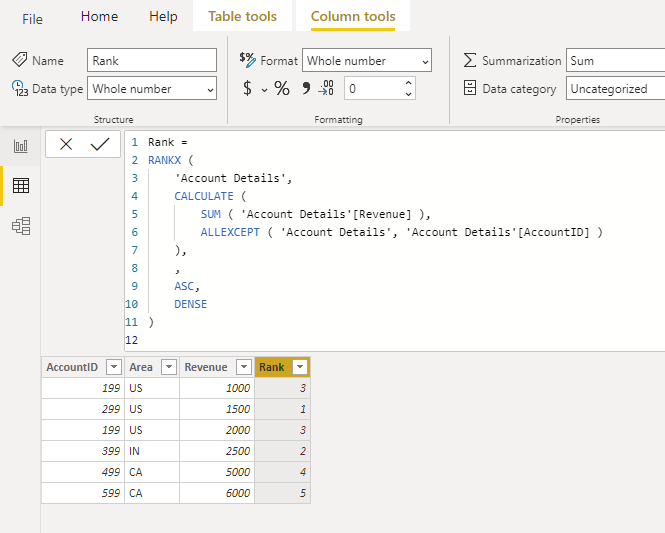Click CALCULATE keyword in formula line 4
665x533 pixels.
(x=204, y=196)
